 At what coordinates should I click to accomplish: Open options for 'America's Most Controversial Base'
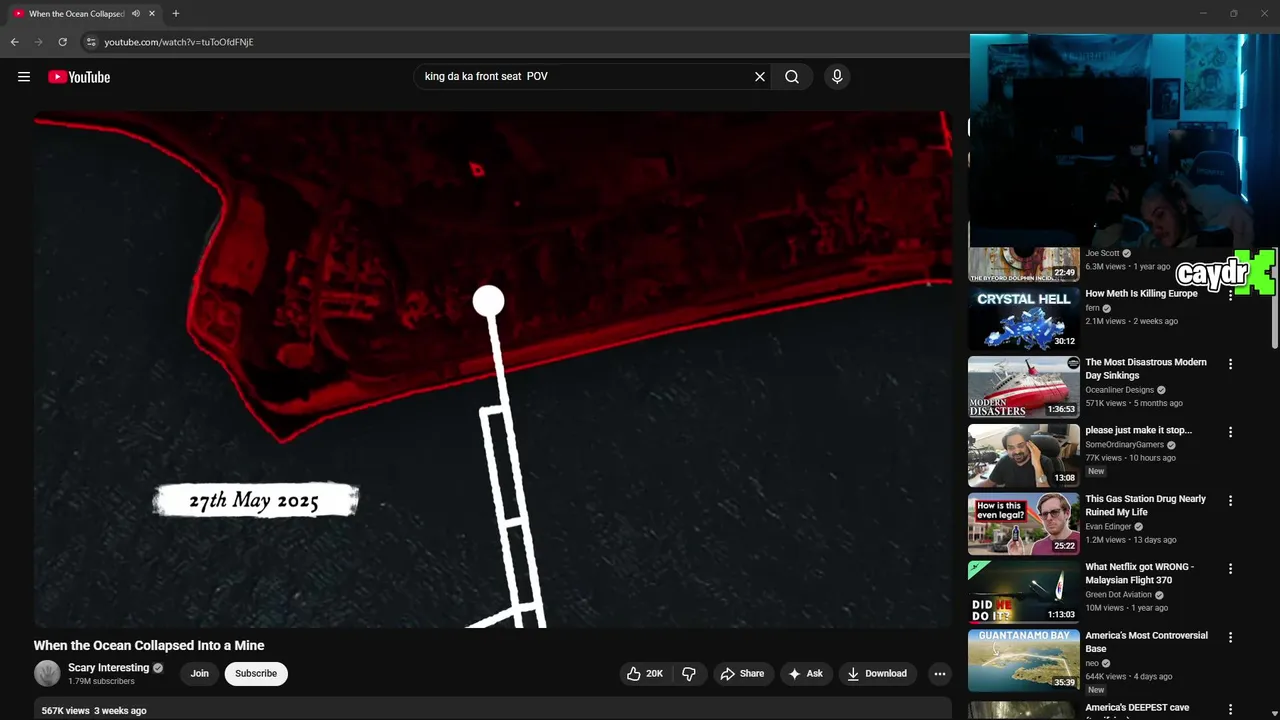[1230, 637]
